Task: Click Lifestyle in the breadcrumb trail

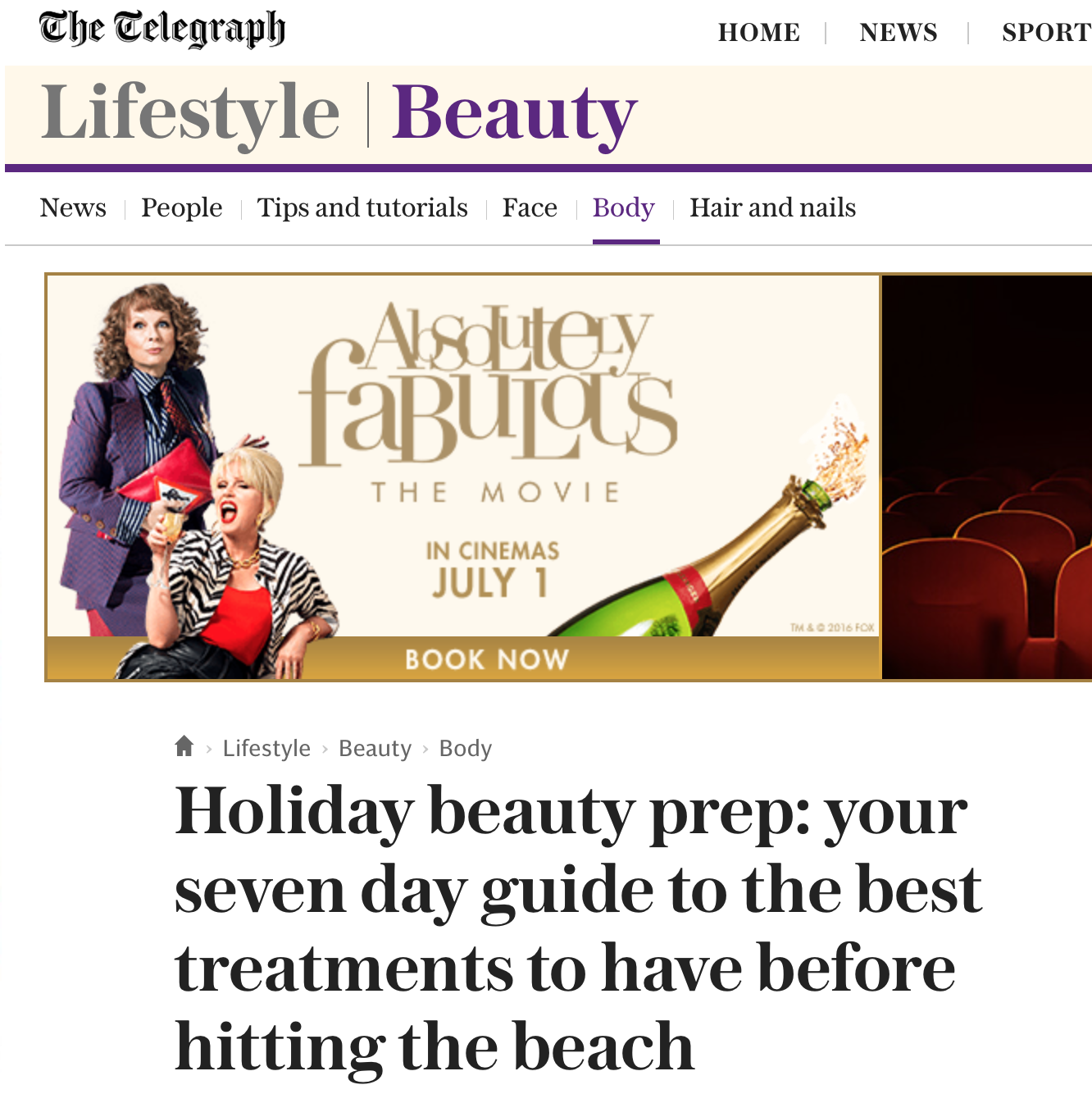Action: (266, 748)
